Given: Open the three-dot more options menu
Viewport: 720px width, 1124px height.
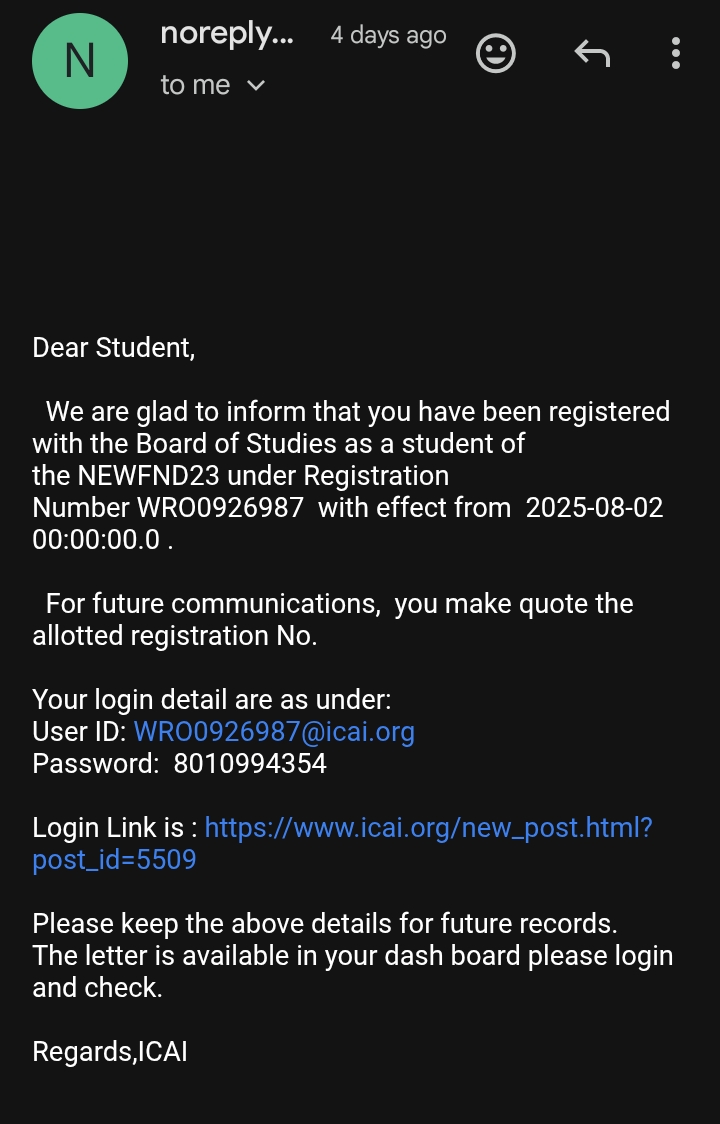Looking at the screenshot, I should click(x=676, y=53).
